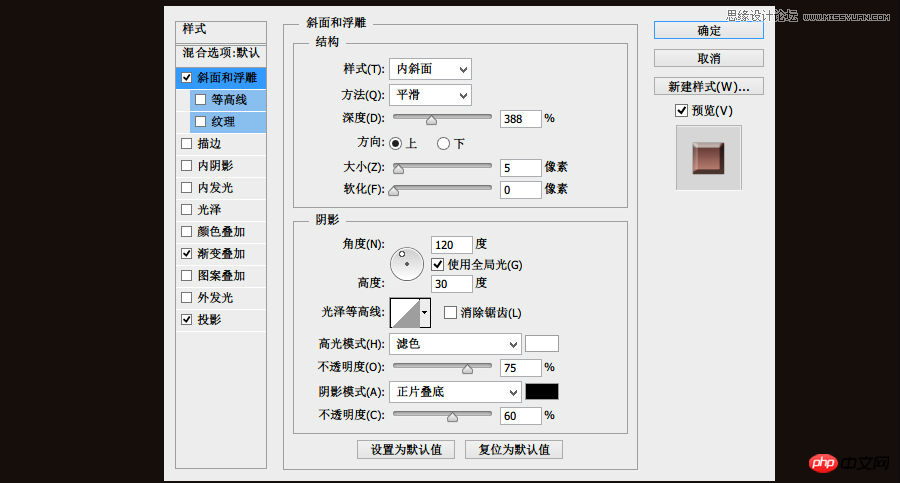Uncheck the 斜面和浮雕 checkbox
The width and height of the screenshot is (900, 483).
click(x=187, y=78)
